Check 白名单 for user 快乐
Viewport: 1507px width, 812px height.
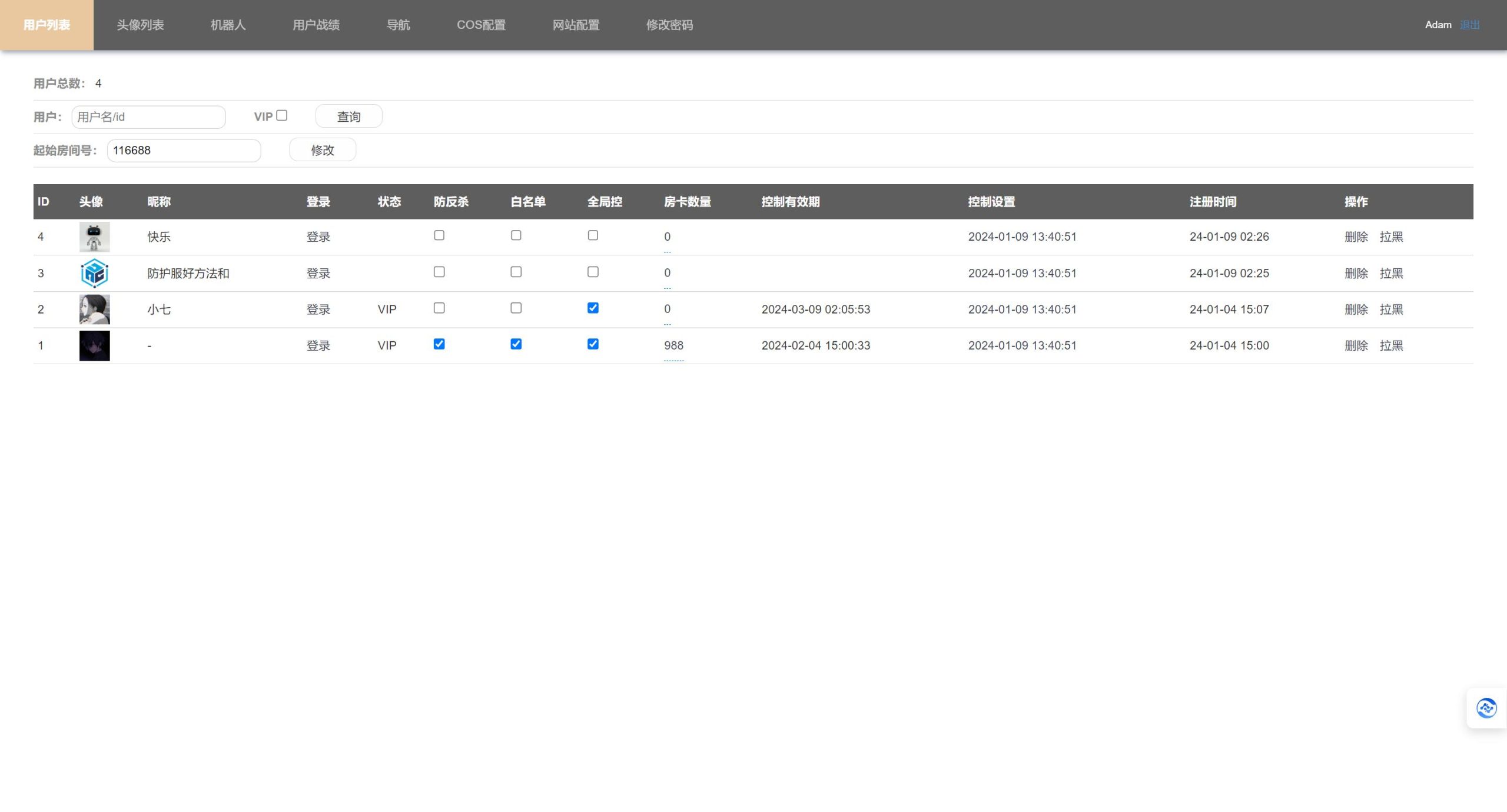click(x=516, y=235)
